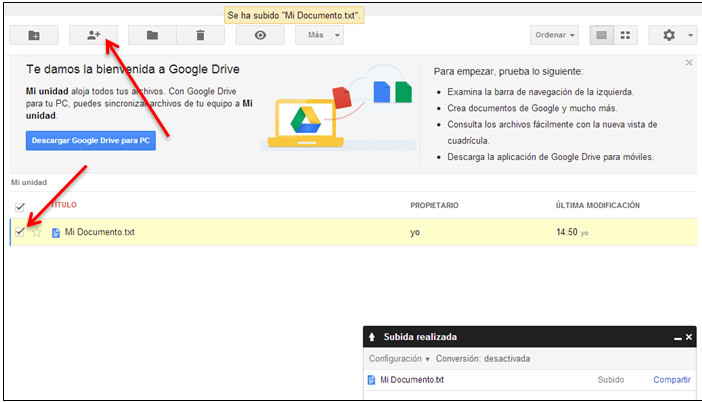
Task: Star the Mi Documento.txt file
Action: (x=37, y=232)
